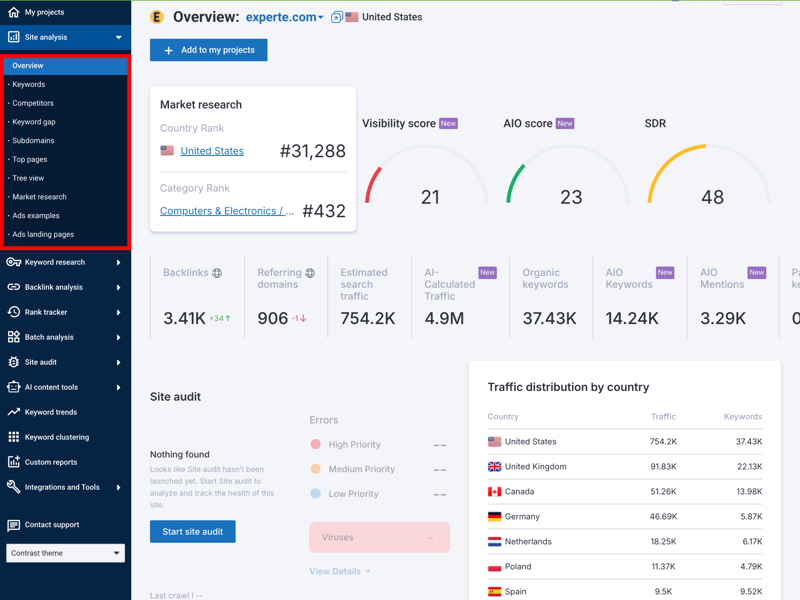Open Top pages in Site analysis
This screenshot has width=800, height=600.
[x=30, y=159]
